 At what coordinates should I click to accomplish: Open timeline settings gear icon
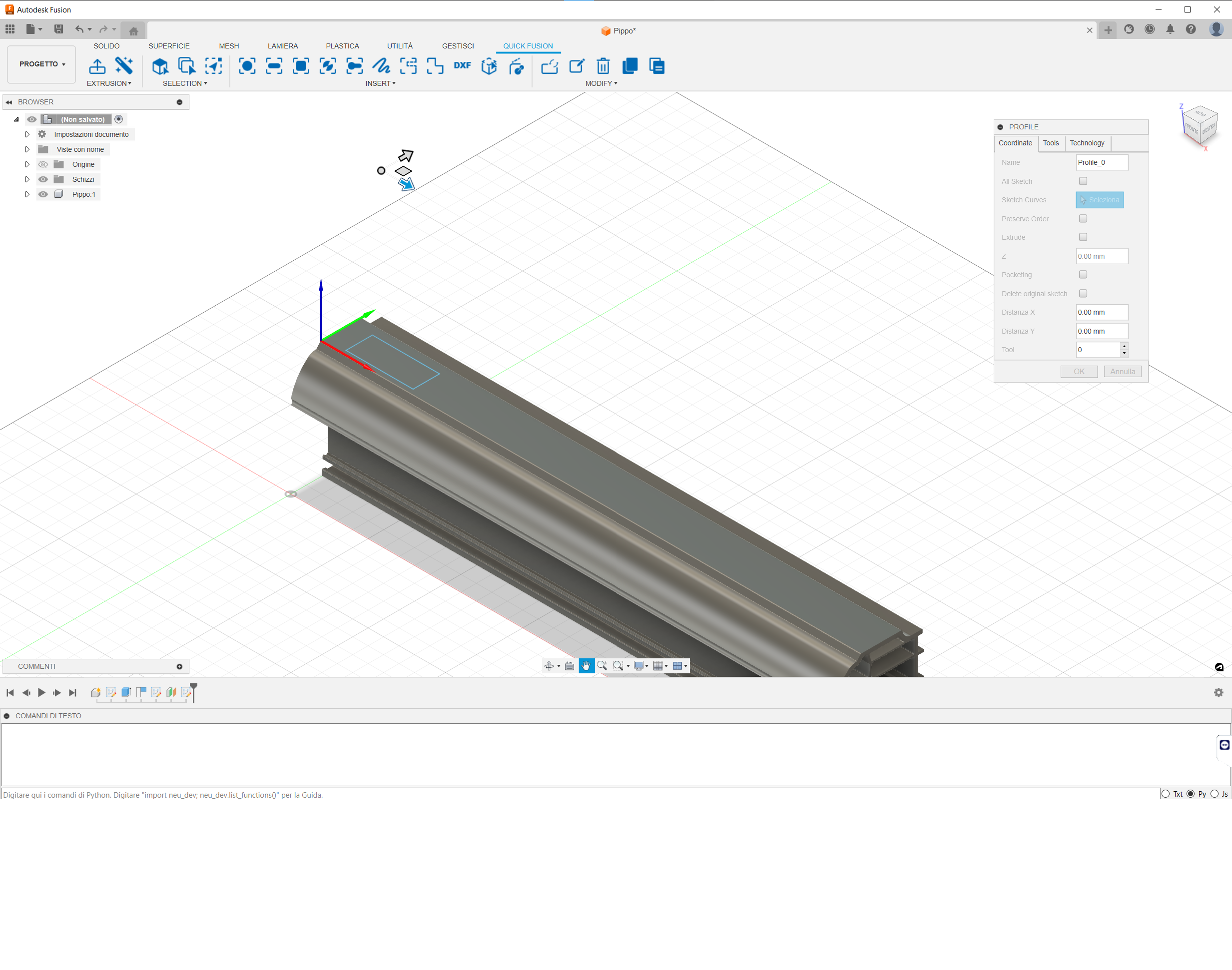[x=1219, y=692]
